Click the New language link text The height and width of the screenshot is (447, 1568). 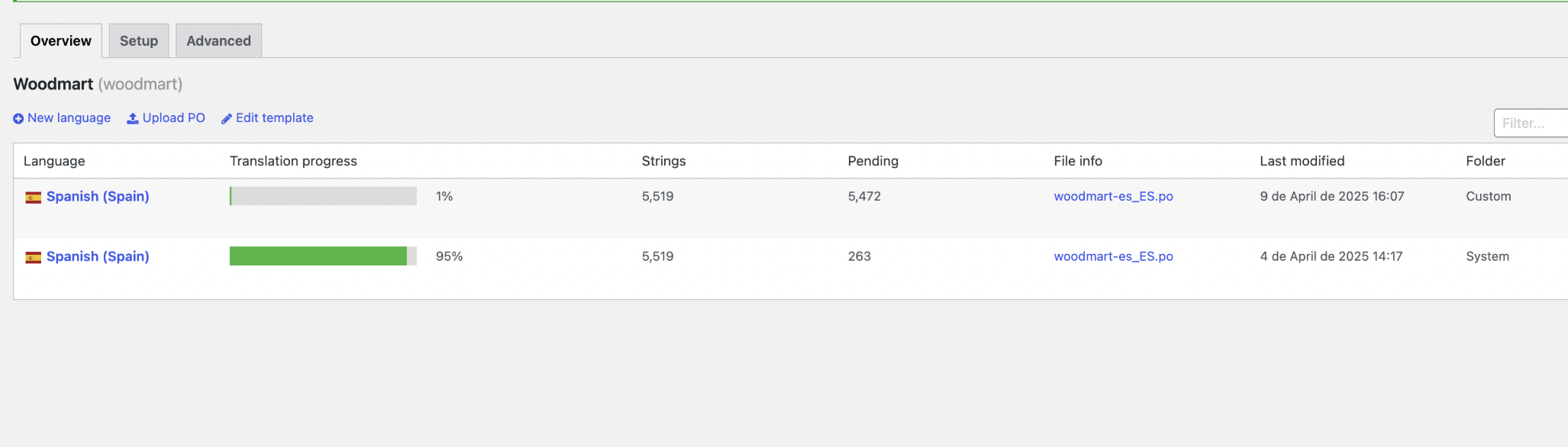click(x=69, y=117)
